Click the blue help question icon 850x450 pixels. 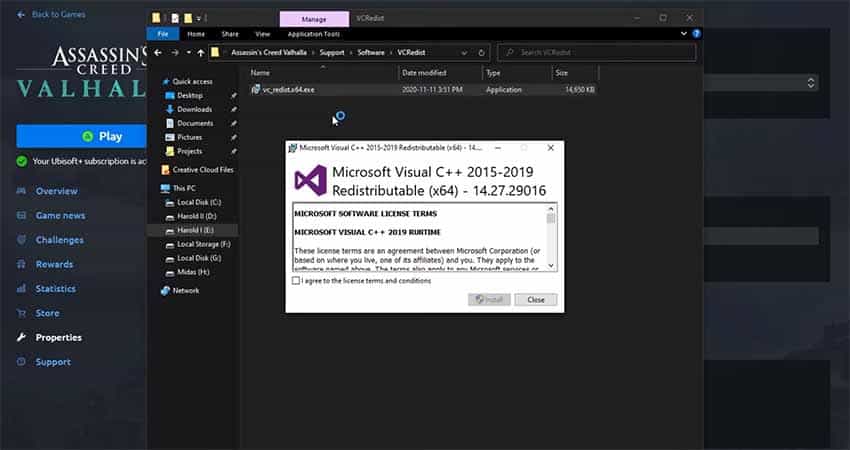[x=697, y=34]
